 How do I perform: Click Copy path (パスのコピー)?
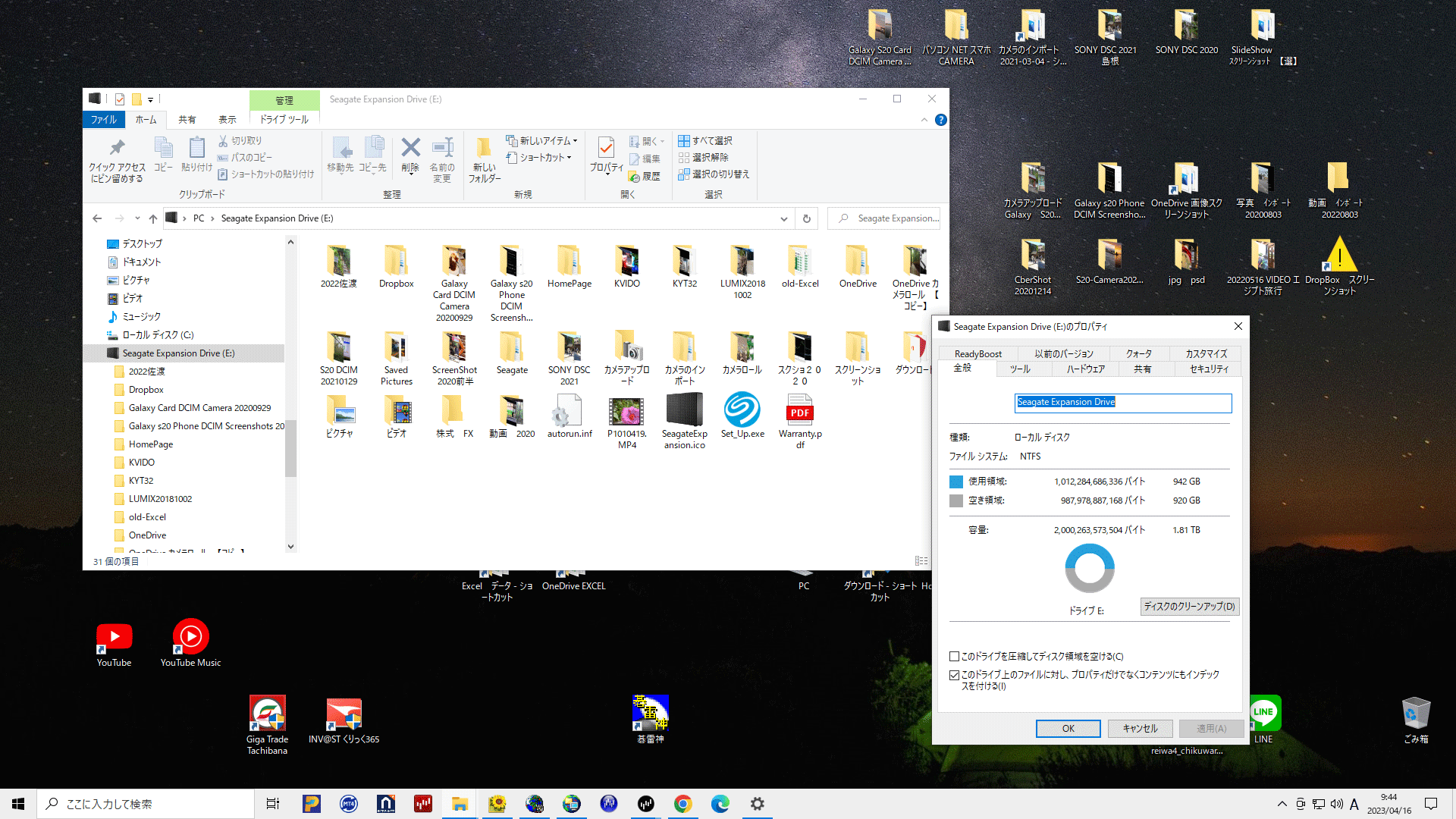(245, 158)
